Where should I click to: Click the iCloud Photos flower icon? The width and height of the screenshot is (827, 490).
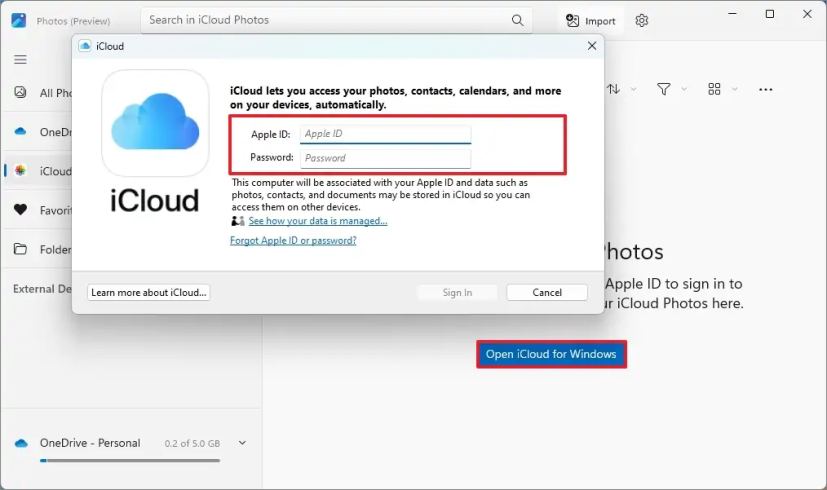pos(20,170)
